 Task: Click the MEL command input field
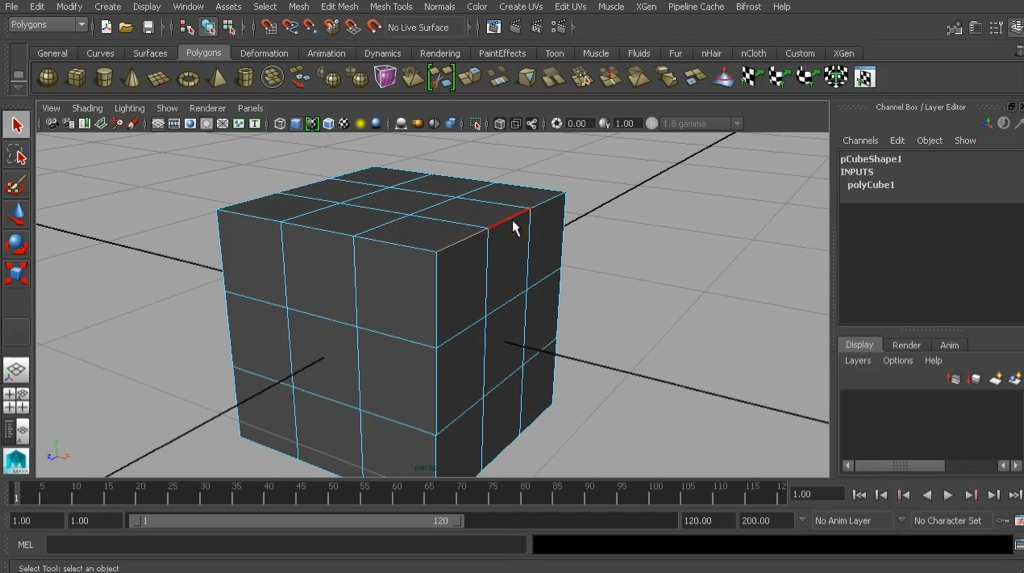coord(286,545)
